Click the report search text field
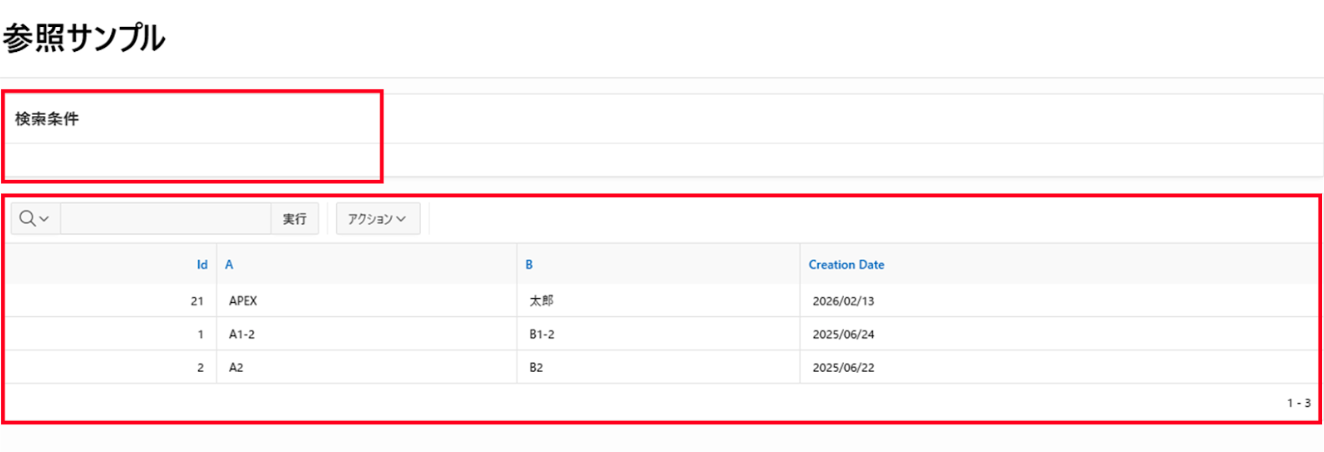Image resolution: width=1324 pixels, height=452 pixels. pyautogui.click(x=165, y=219)
